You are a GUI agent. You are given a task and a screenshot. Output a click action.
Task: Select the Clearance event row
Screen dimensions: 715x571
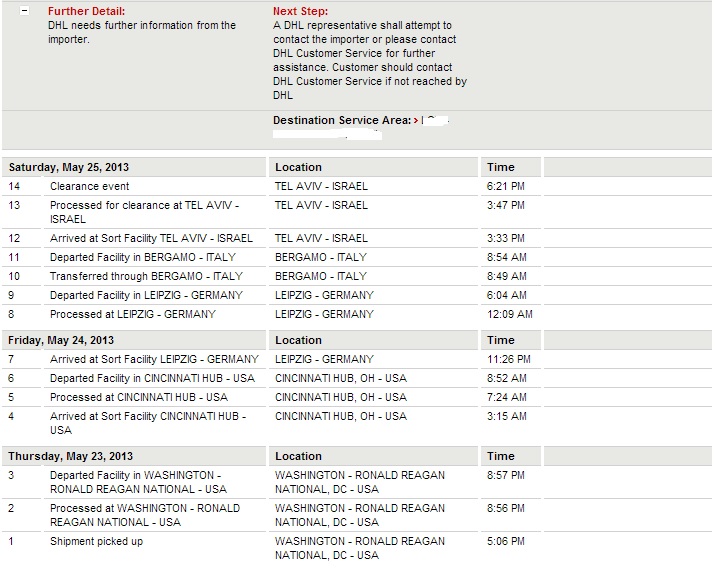point(90,186)
